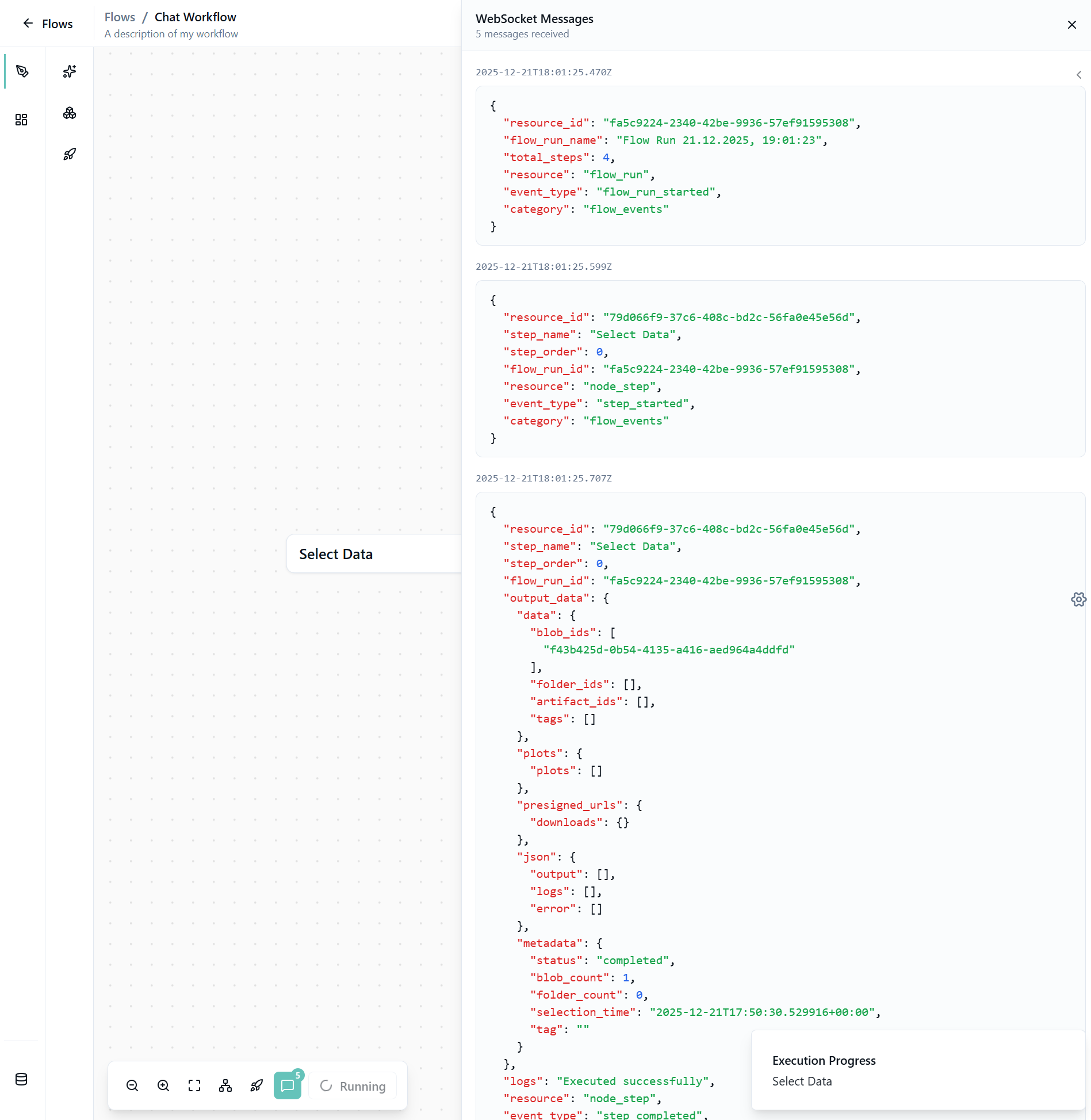
Task: Click the rocket run icon in bottom toolbar
Action: coord(257,1085)
